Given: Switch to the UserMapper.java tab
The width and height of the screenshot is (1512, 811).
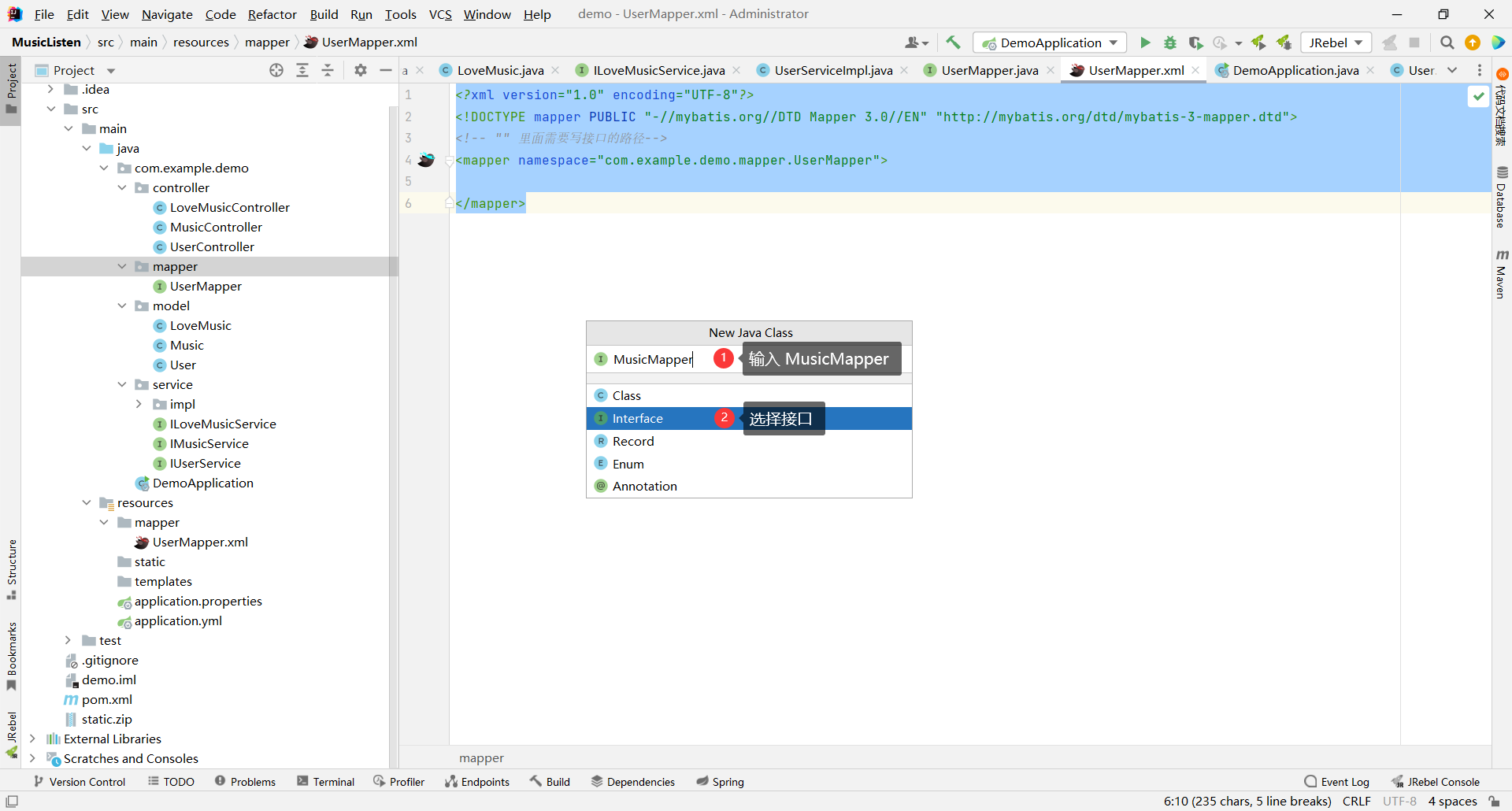Looking at the screenshot, I should tap(989, 70).
